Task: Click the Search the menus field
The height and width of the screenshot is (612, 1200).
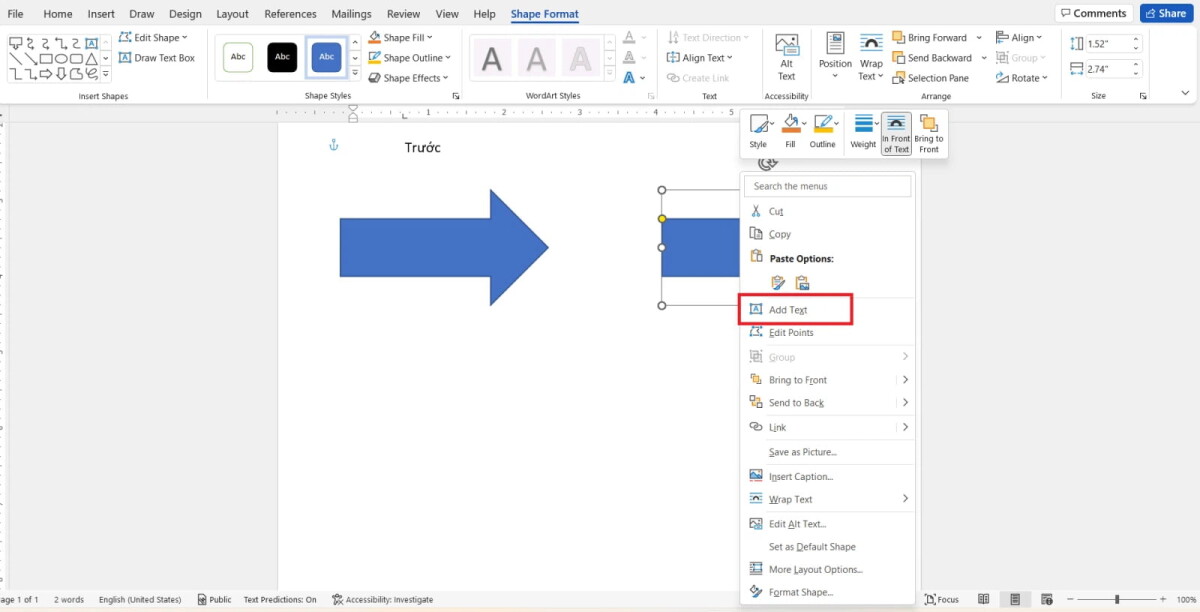Action: [x=829, y=186]
